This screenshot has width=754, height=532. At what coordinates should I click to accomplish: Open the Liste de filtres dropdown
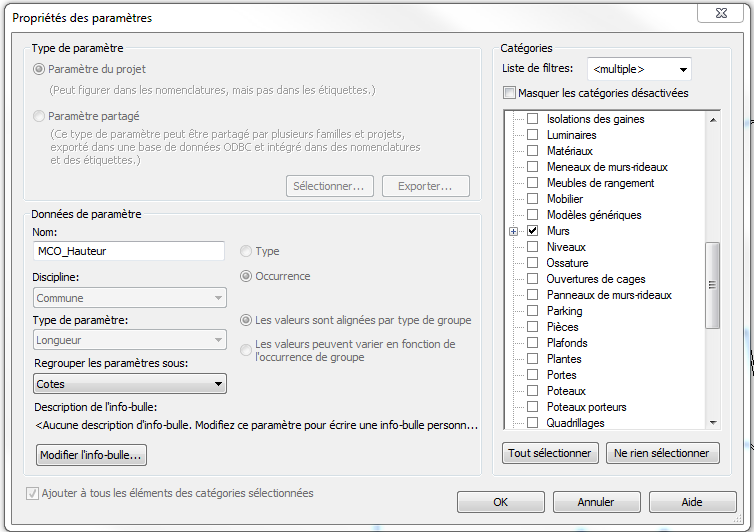click(x=640, y=70)
